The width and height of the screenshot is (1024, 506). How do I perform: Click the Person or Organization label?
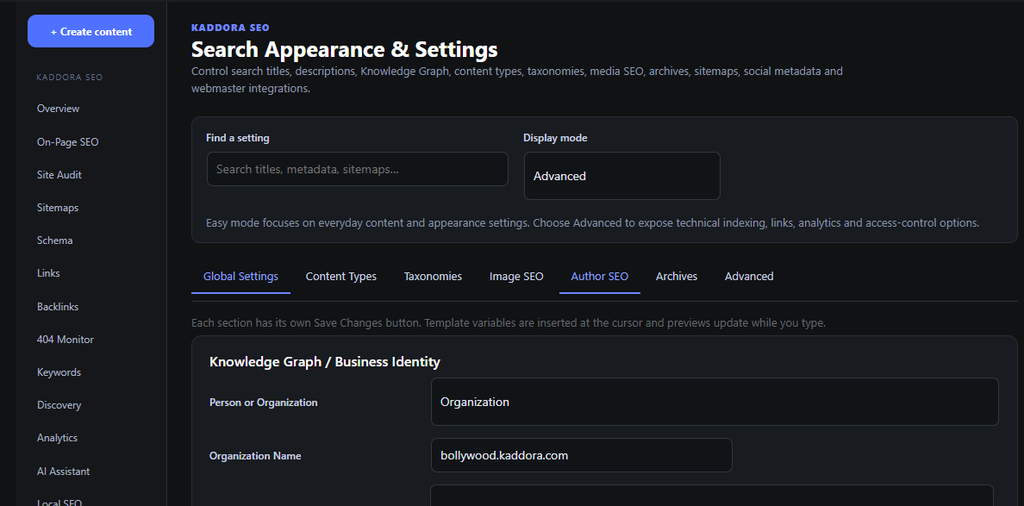coord(263,402)
